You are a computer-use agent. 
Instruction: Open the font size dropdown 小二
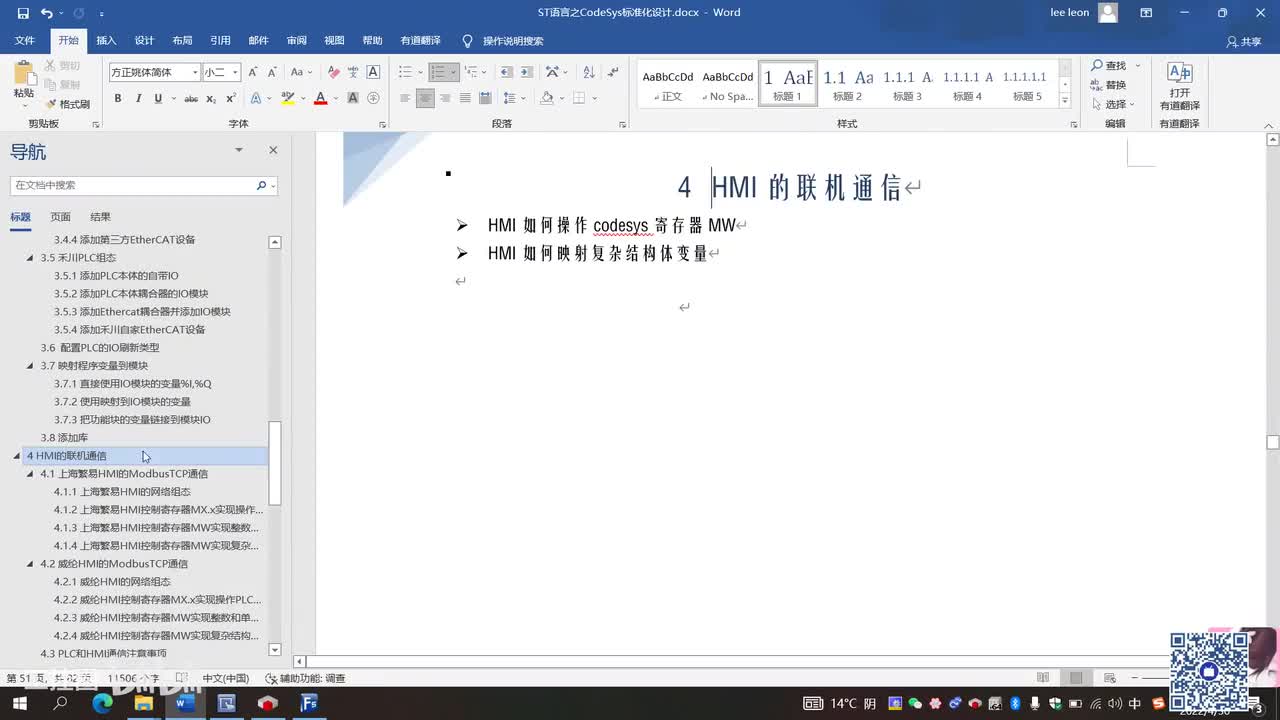(x=235, y=72)
